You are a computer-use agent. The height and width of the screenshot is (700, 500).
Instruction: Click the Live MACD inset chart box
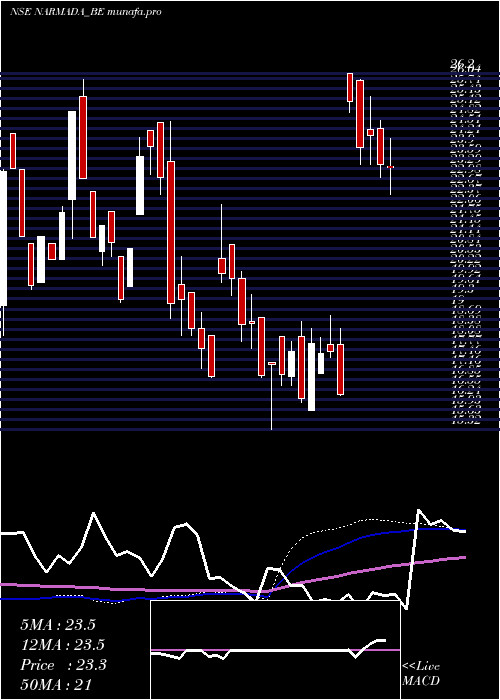(x=275, y=650)
